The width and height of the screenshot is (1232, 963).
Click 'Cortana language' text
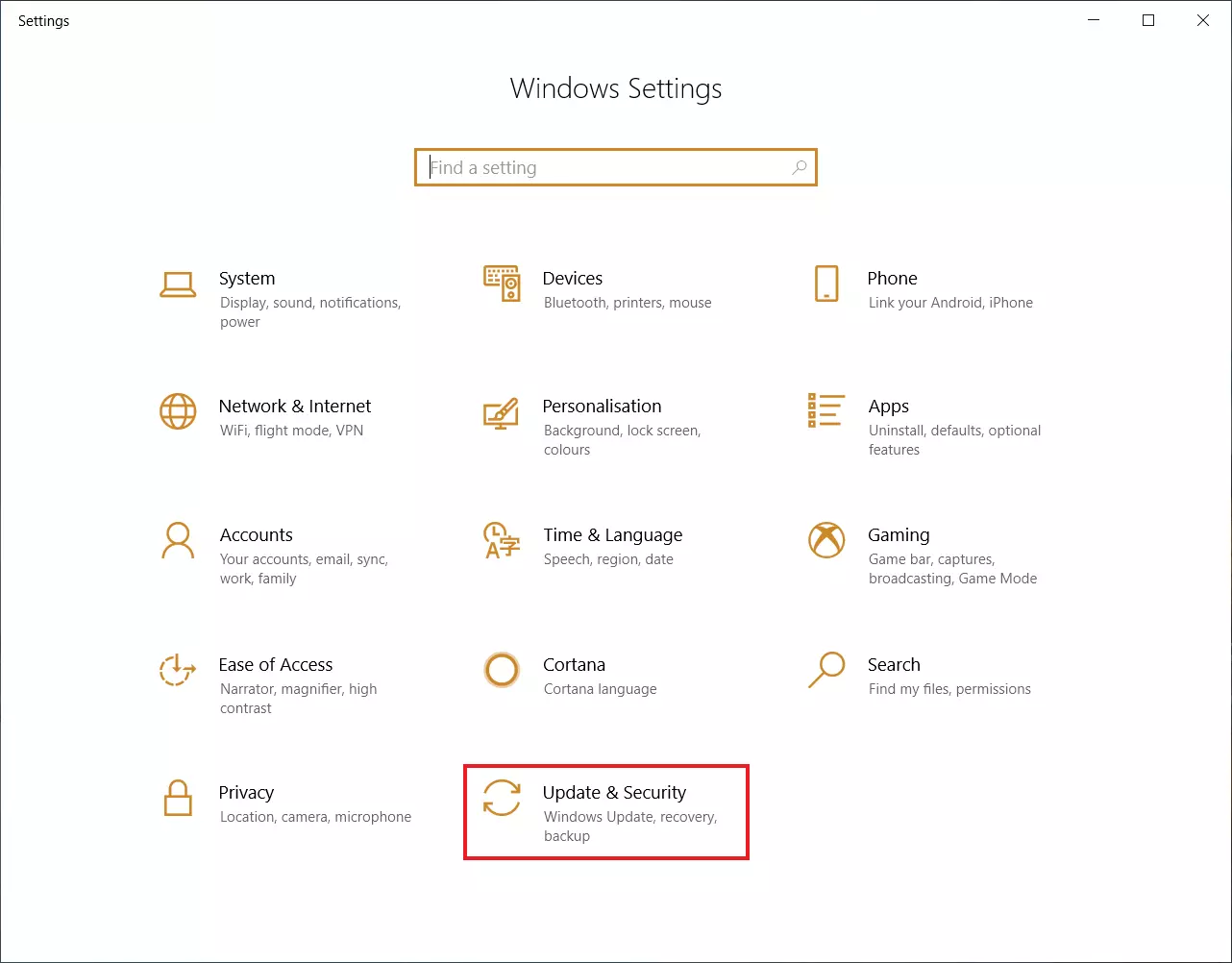601,689
